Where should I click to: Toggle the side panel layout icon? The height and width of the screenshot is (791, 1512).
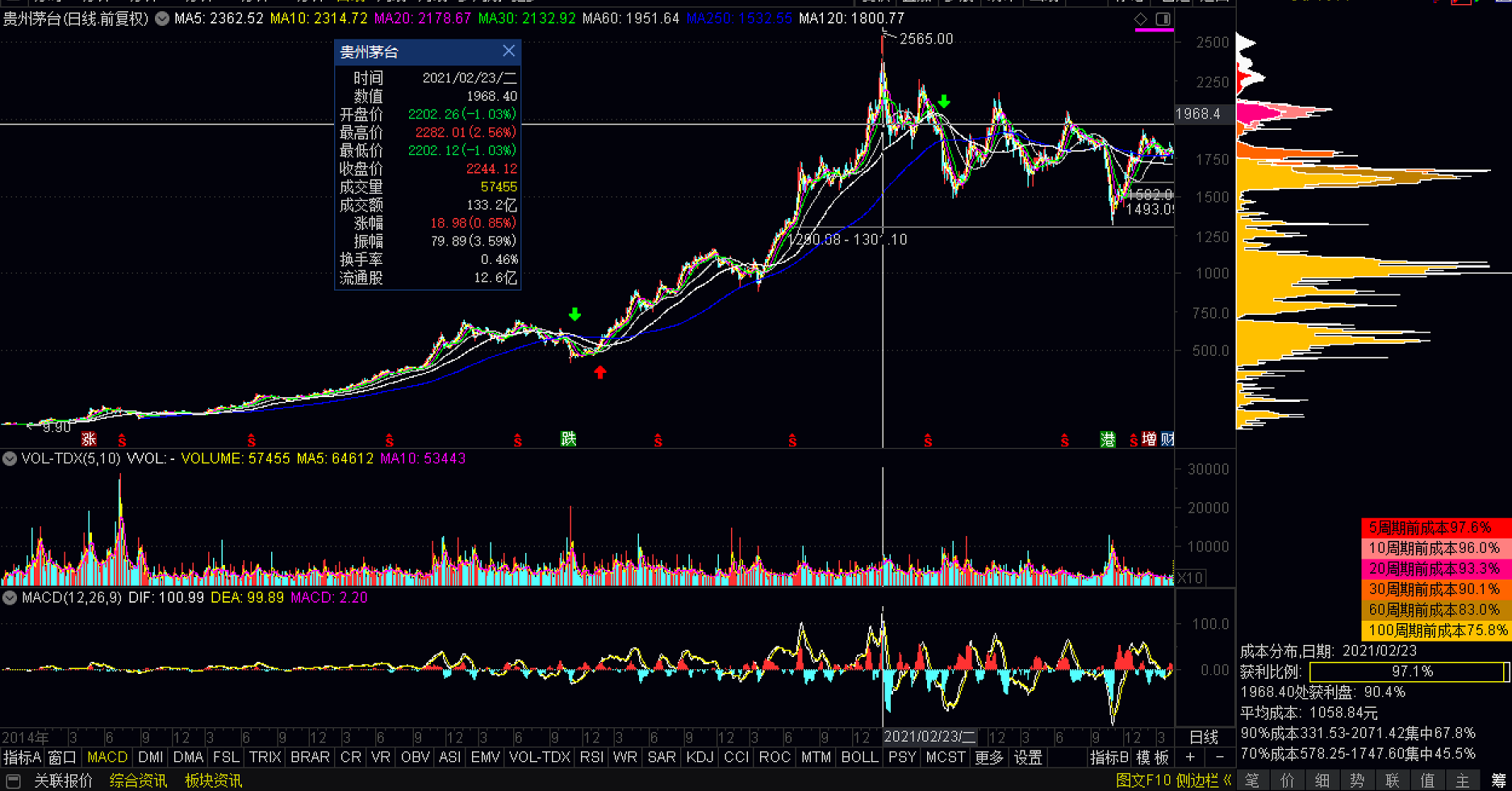1163,18
